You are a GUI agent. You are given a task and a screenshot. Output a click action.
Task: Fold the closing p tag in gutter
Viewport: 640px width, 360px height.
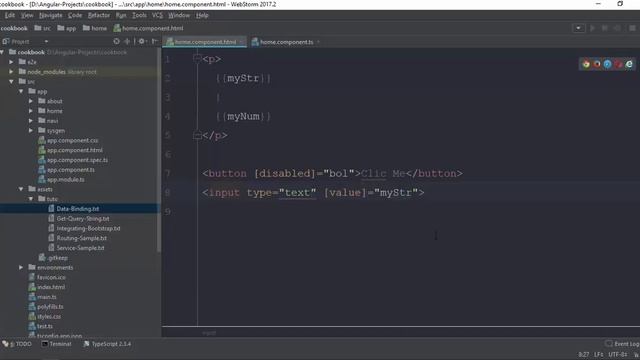coord(197,135)
